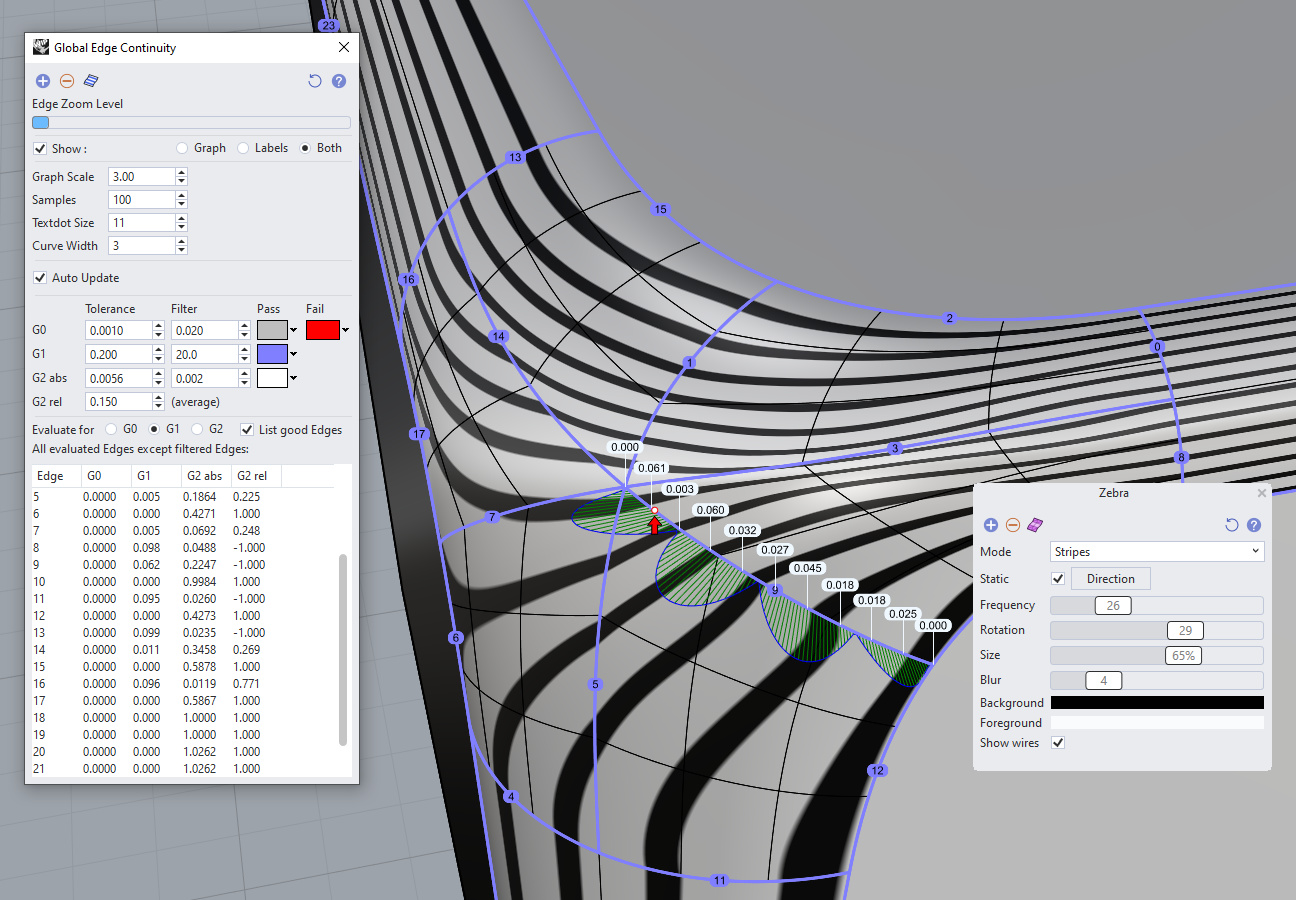Click the G2 abs column header
The height and width of the screenshot is (900, 1296).
204,476
